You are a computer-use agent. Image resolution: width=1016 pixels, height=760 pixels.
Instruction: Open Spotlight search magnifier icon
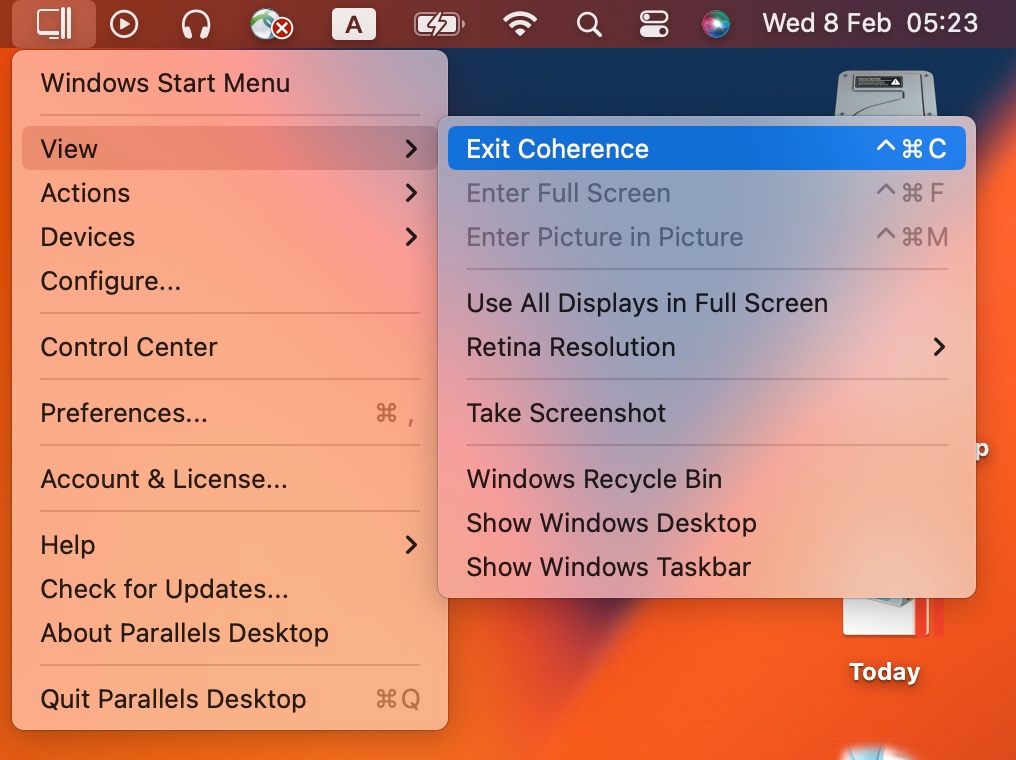(590, 24)
